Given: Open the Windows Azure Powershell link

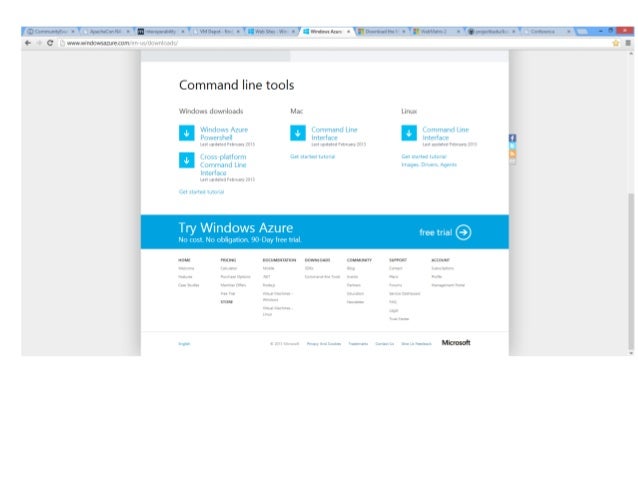Looking at the screenshot, I should pos(224,133).
